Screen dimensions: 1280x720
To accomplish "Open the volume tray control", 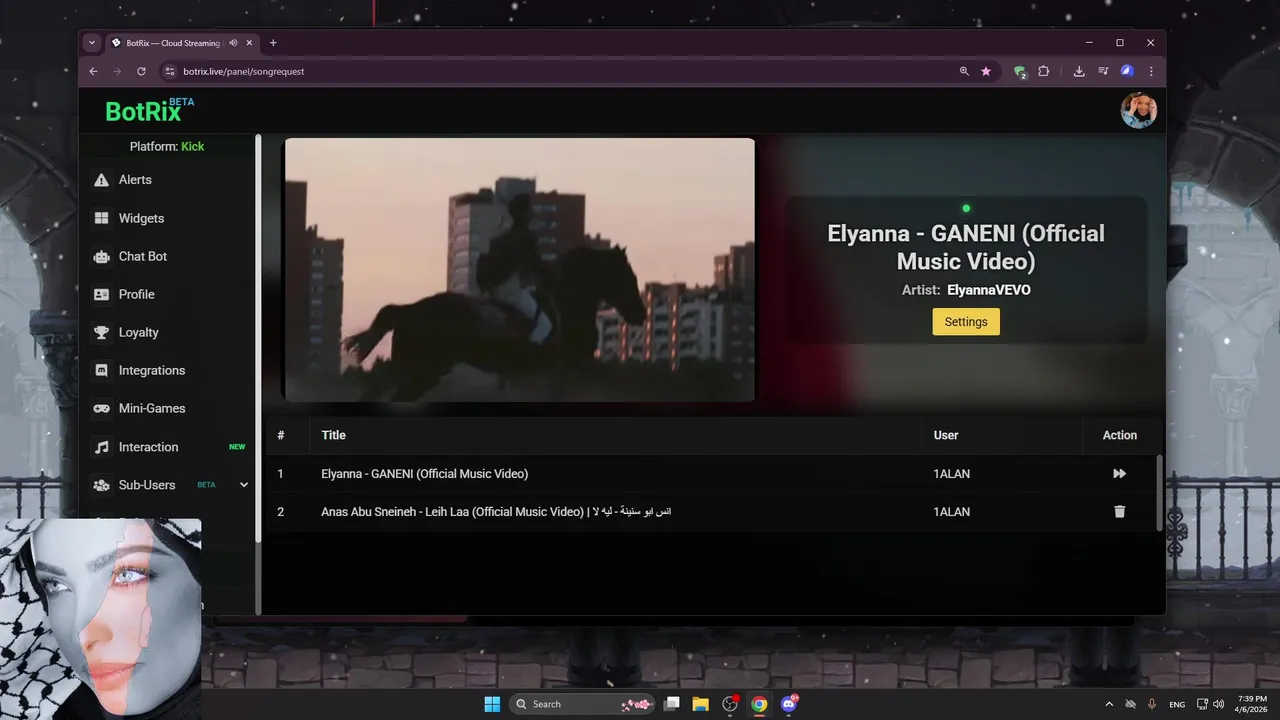I will click(x=1218, y=704).
